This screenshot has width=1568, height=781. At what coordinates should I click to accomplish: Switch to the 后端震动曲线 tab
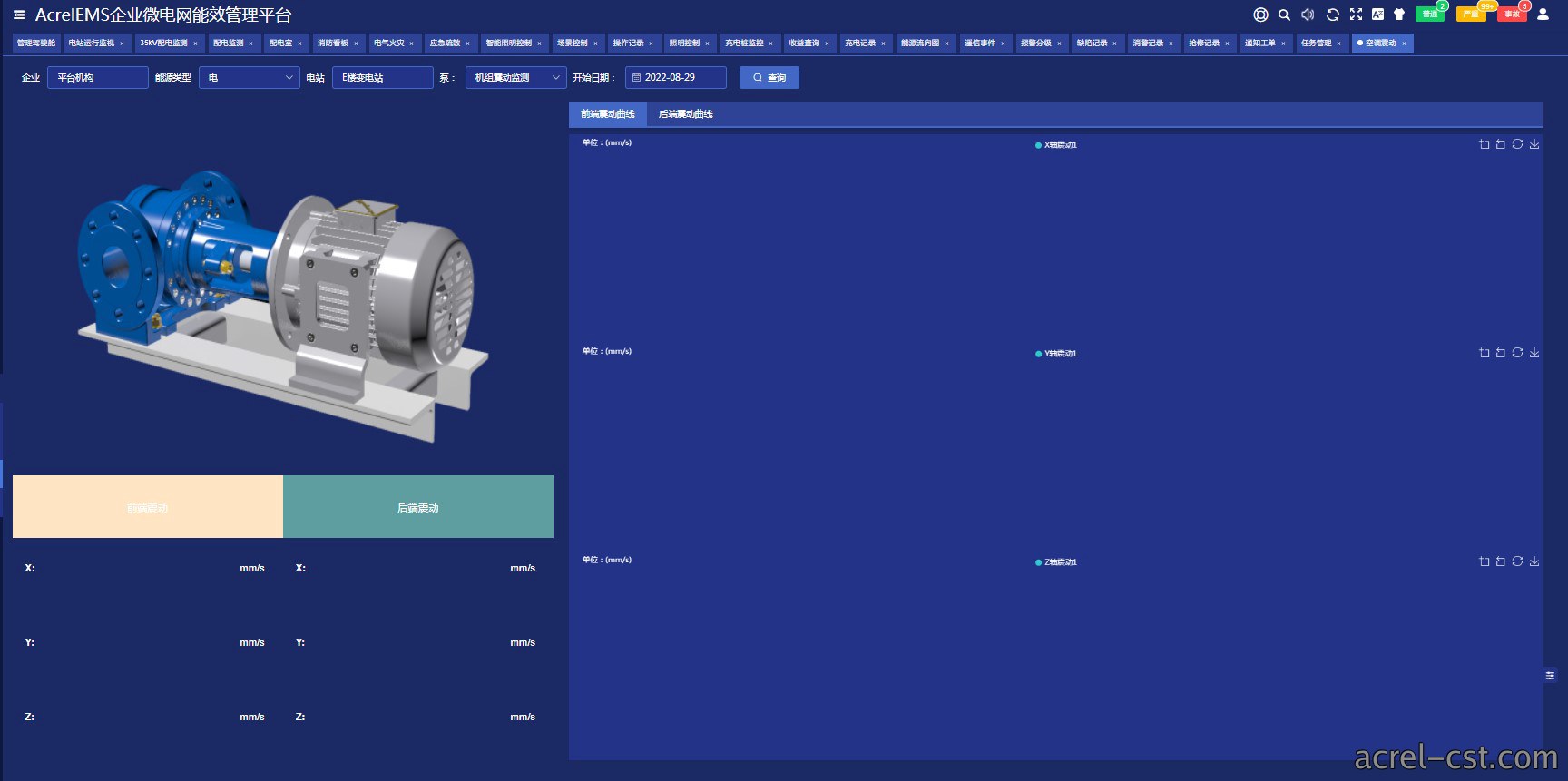pyautogui.click(x=685, y=114)
